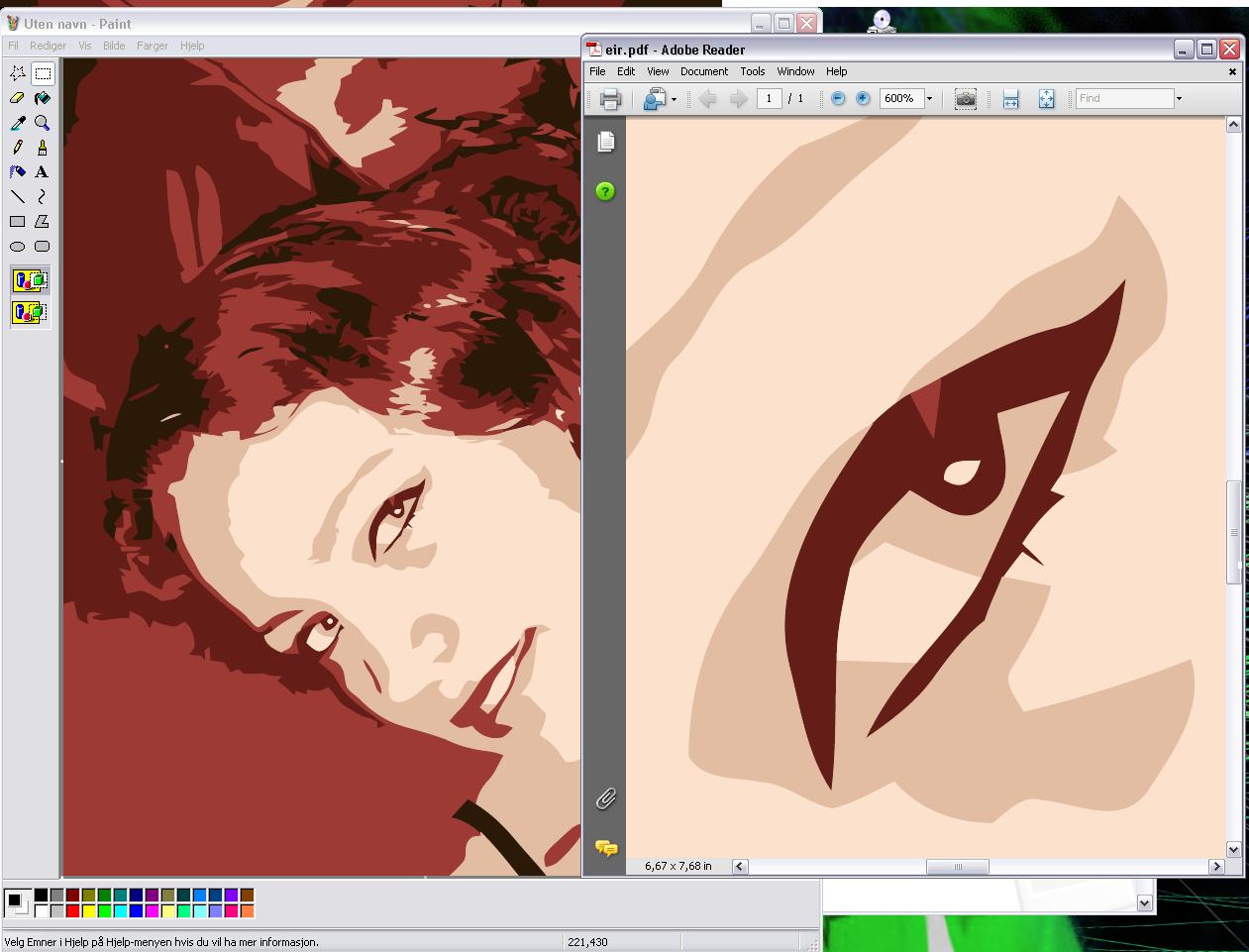Open the Find options dropdown arrow
Viewport: 1249px width, 952px height.
point(1179,99)
